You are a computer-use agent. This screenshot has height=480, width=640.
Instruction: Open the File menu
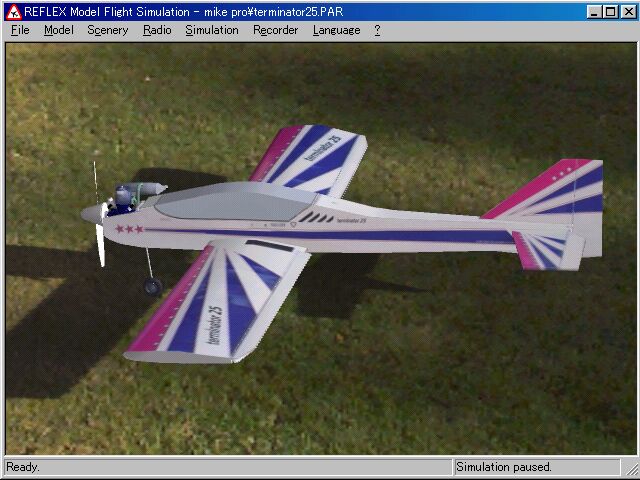pyautogui.click(x=20, y=30)
